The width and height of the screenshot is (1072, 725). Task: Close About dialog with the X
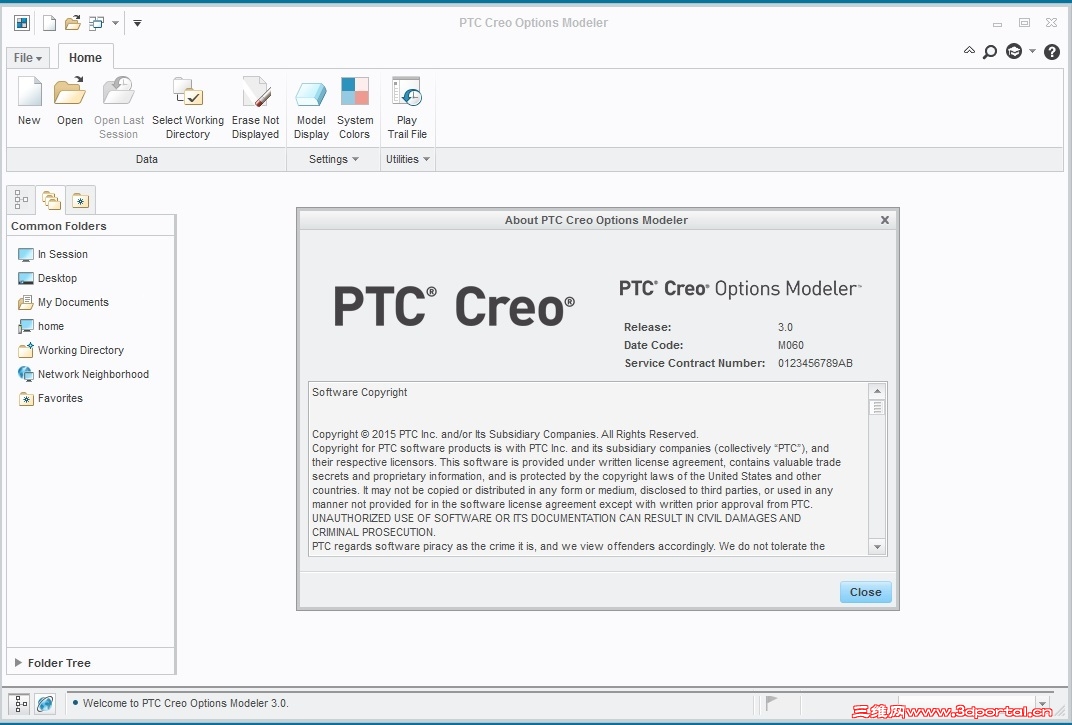[885, 220]
